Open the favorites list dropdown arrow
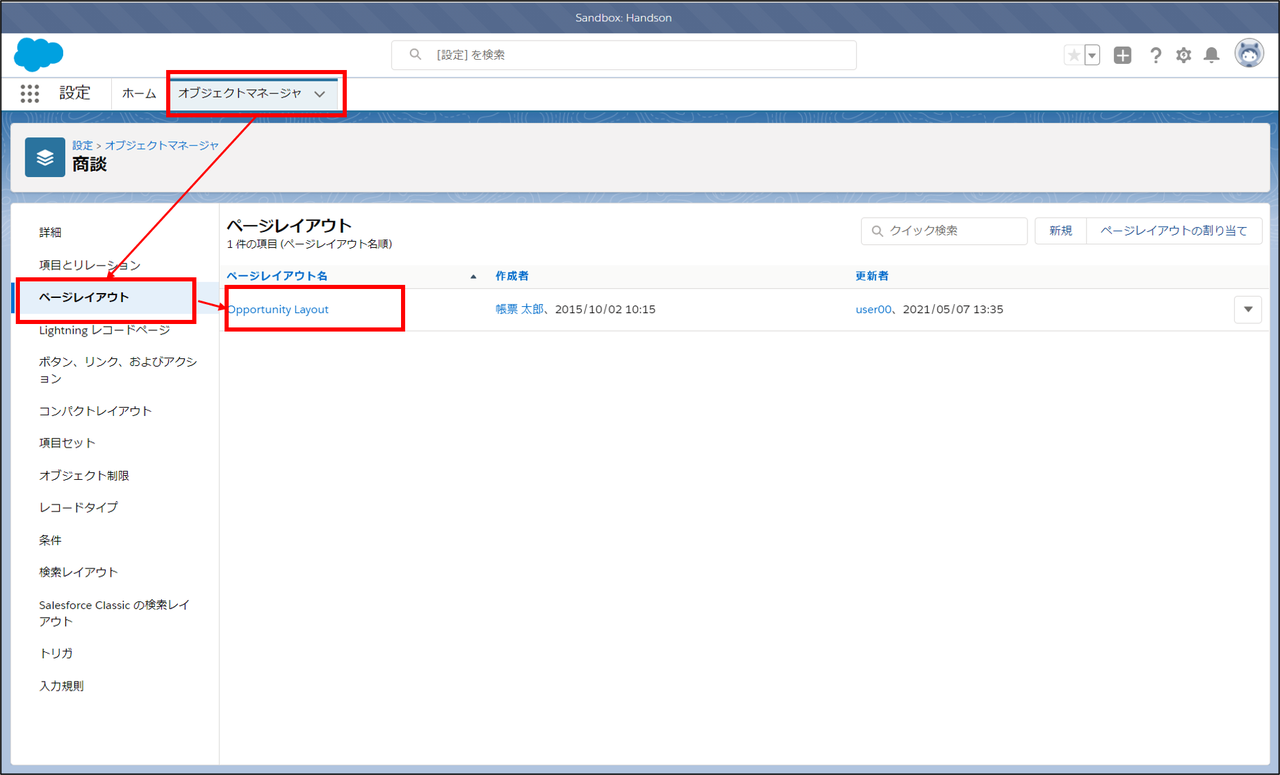The width and height of the screenshot is (1280, 775). point(1092,55)
